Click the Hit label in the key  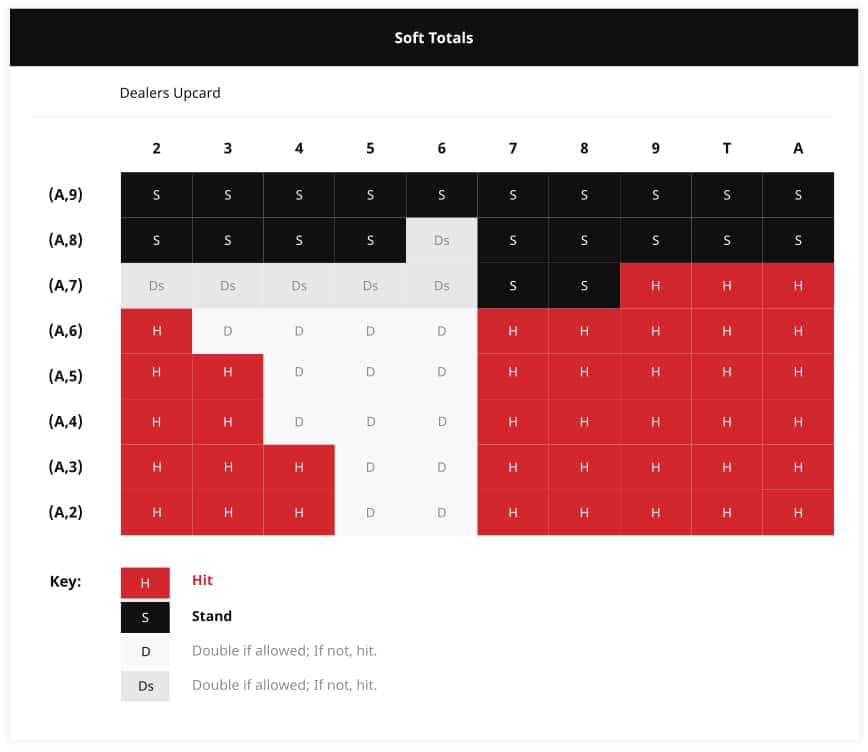click(202, 580)
